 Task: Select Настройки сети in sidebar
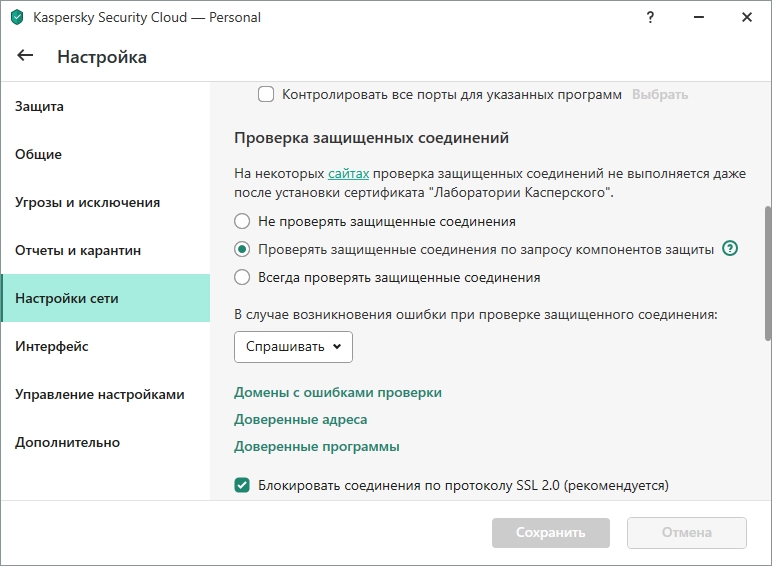pyautogui.click(x=105, y=298)
